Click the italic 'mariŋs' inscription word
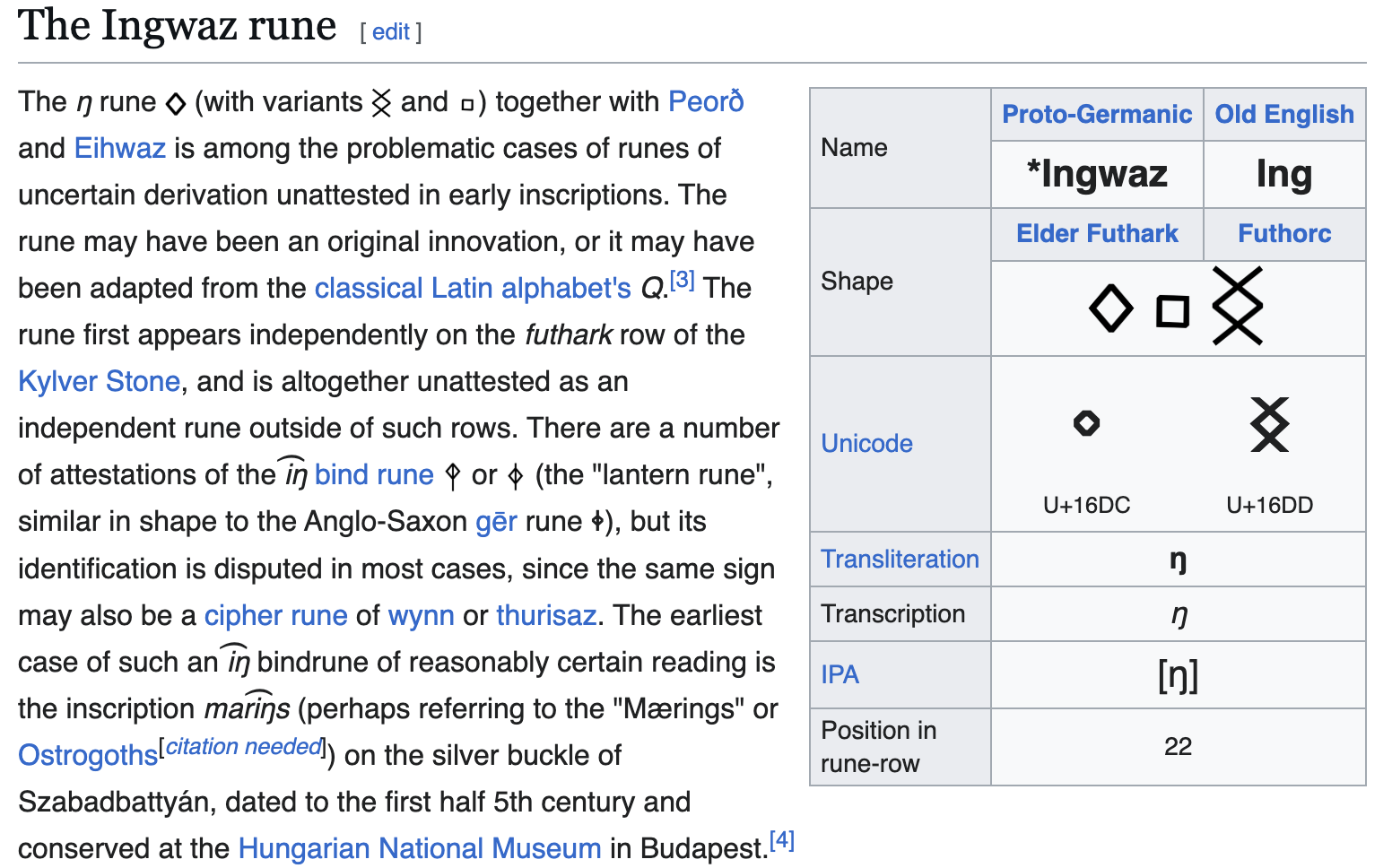This screenshot has height=868, width=1392. pos(248,708)
